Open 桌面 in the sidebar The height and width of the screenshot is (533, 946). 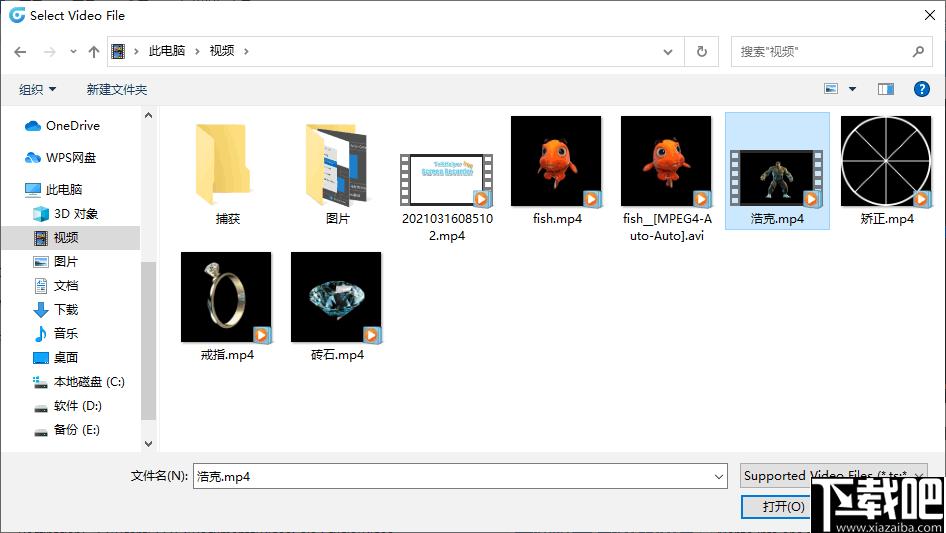(56, 357)
